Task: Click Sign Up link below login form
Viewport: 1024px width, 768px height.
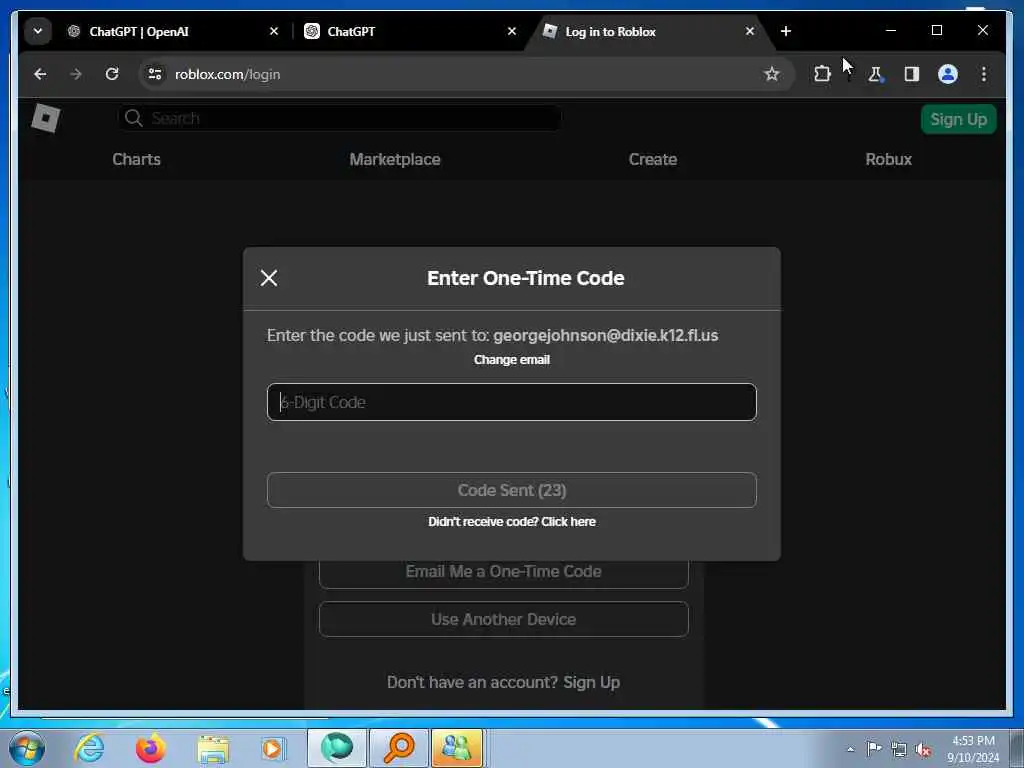Action: pos(591,682)
